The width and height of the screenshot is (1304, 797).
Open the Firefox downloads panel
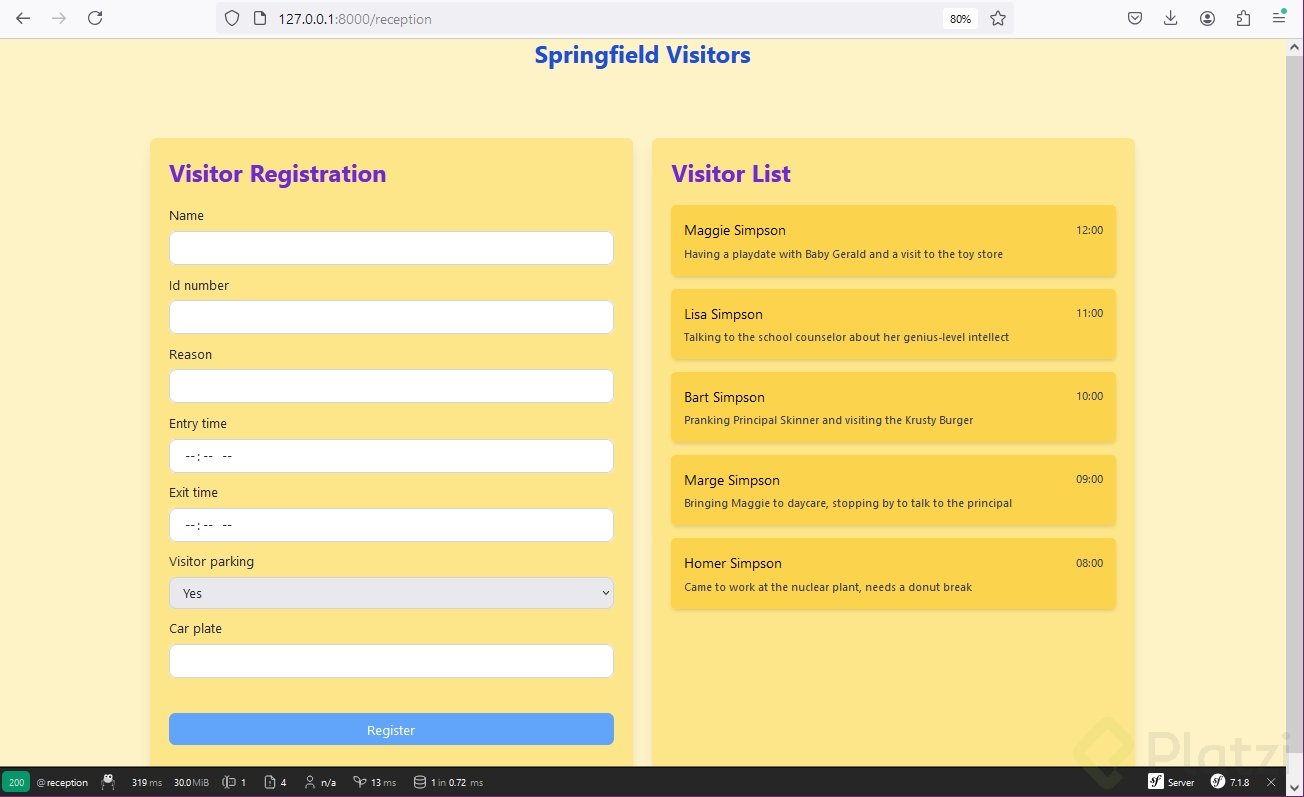[x=1171, y=18]
